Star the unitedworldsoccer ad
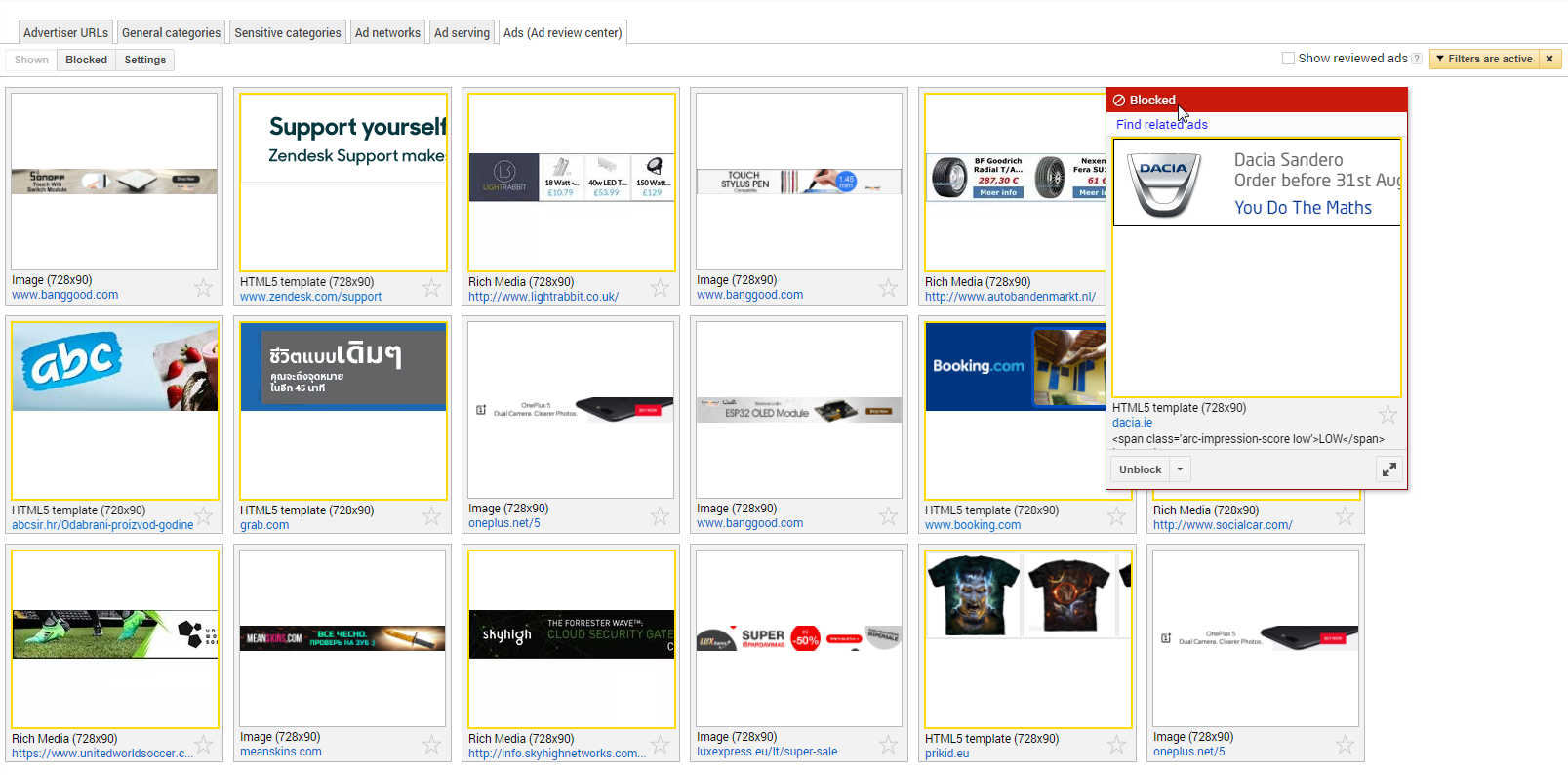This screenshot has height=775, width=1568. click(x=203, y=744)
